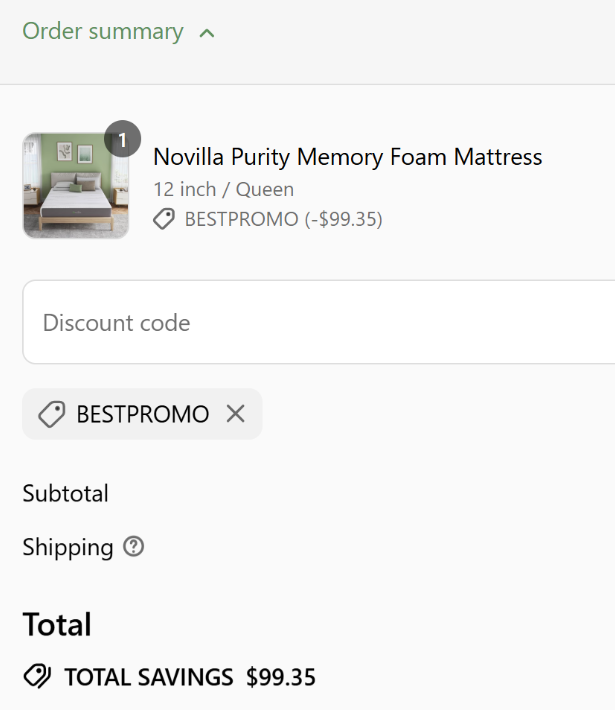Click the tag icon inside the BESTPROMO chip
This screenshot has width=615, height=710.
(51, 414)
